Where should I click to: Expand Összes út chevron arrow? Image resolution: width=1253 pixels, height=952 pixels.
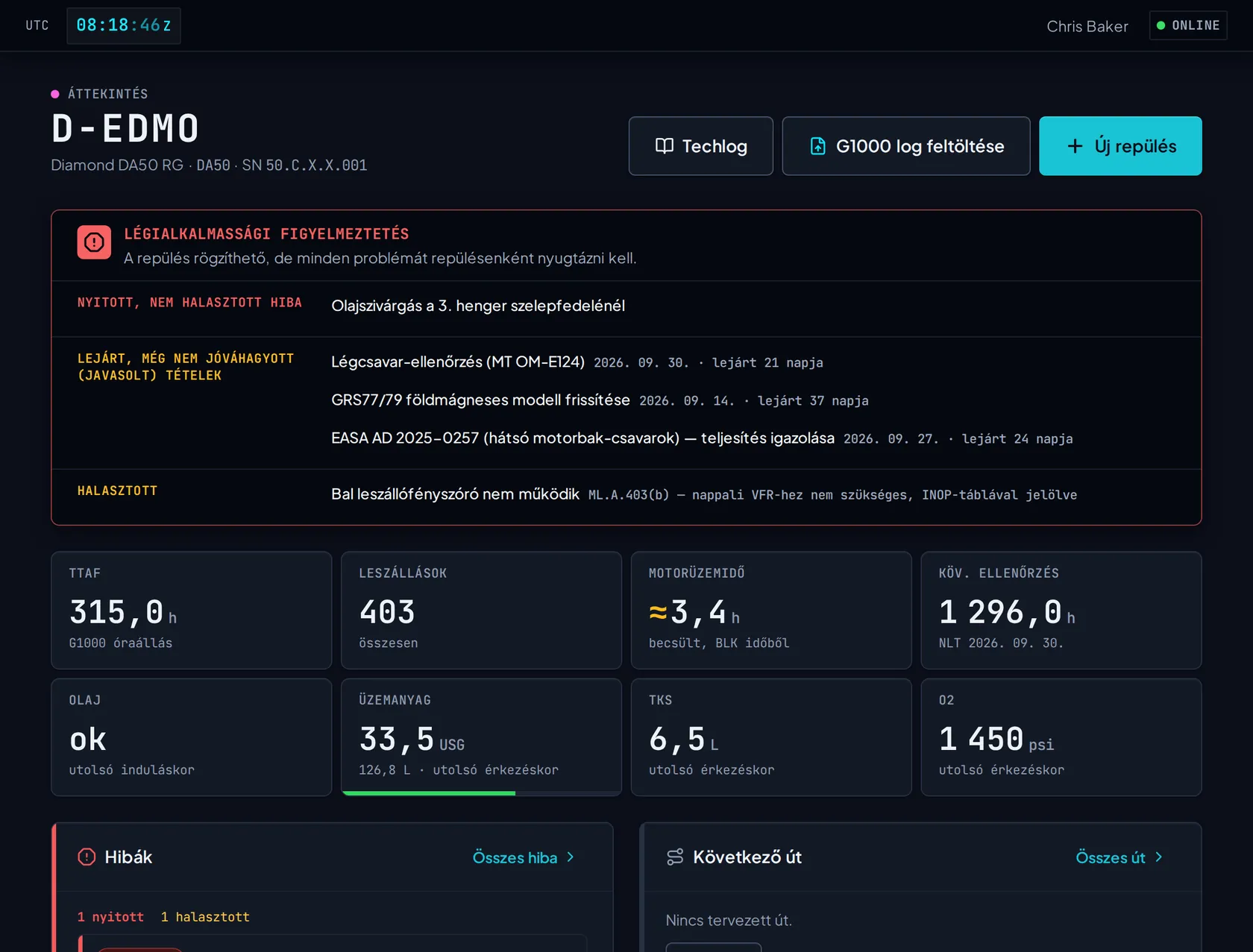click(x=1158, y=857)
